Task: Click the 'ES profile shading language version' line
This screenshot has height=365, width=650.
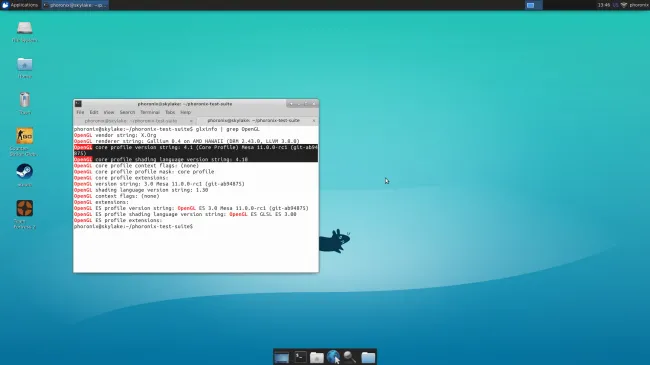Action: [x=185, y=214]
